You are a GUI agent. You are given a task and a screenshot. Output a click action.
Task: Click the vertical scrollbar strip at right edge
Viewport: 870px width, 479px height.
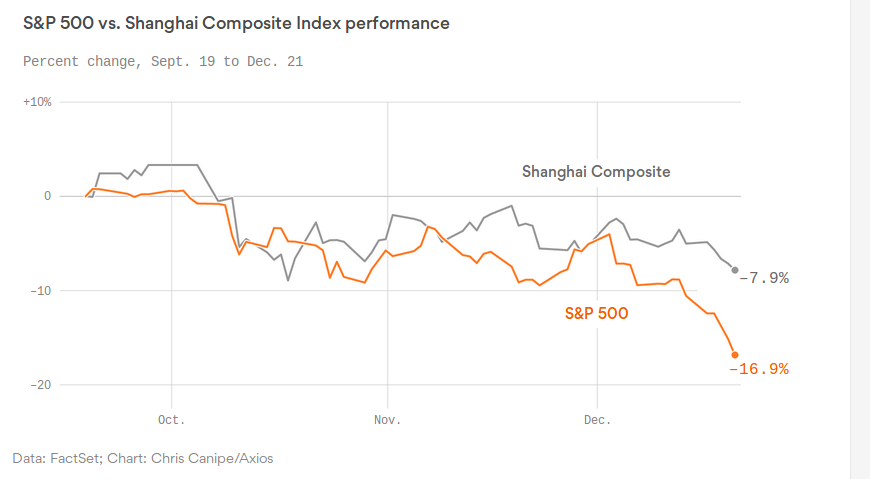pos(859,240)
